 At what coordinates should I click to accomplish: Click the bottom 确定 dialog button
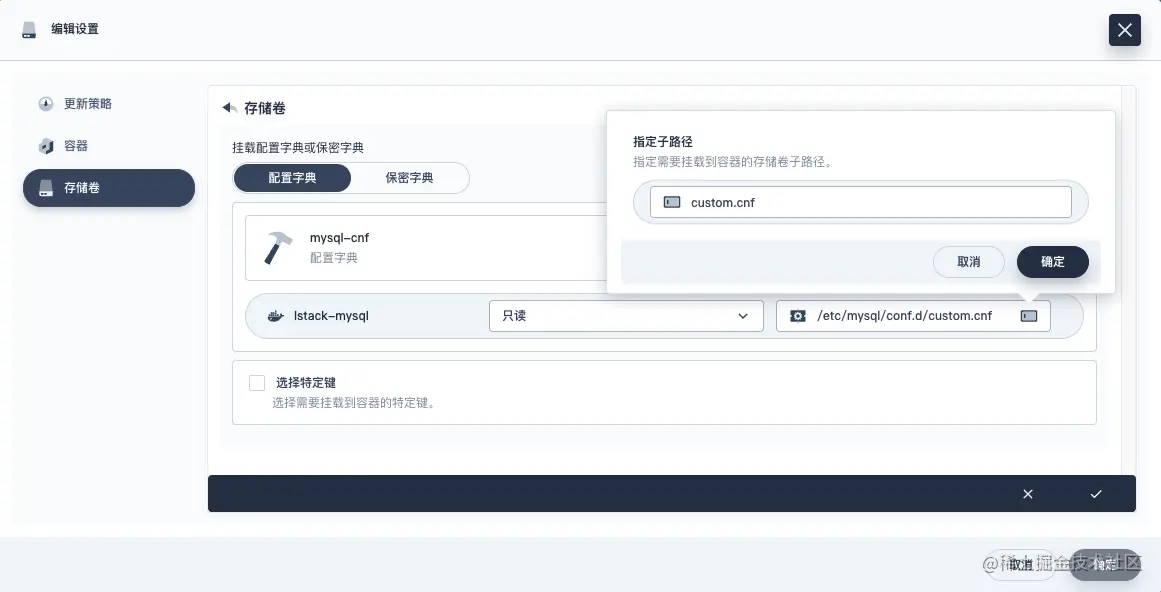(1105, 565)
